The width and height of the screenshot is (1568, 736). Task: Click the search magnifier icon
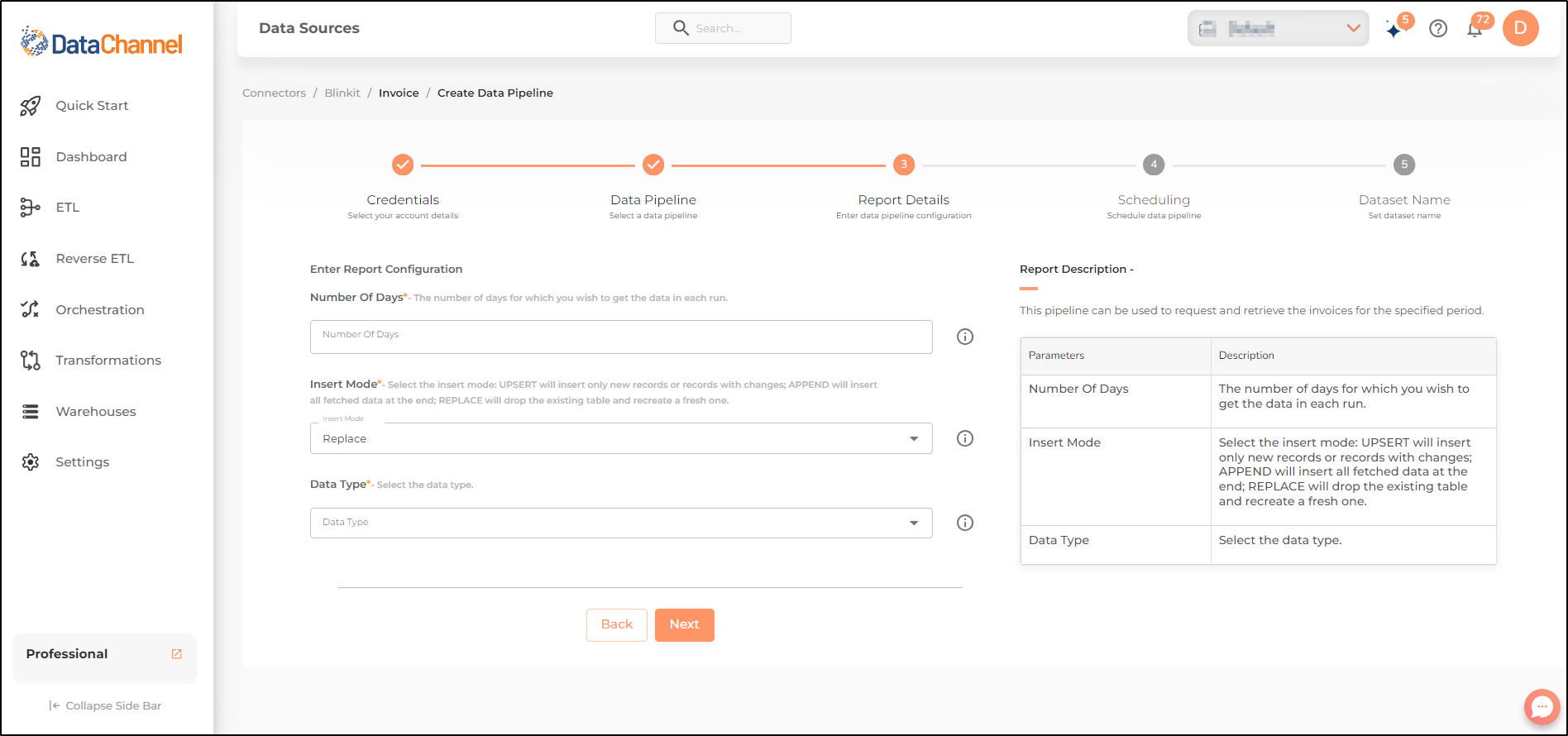681,28
